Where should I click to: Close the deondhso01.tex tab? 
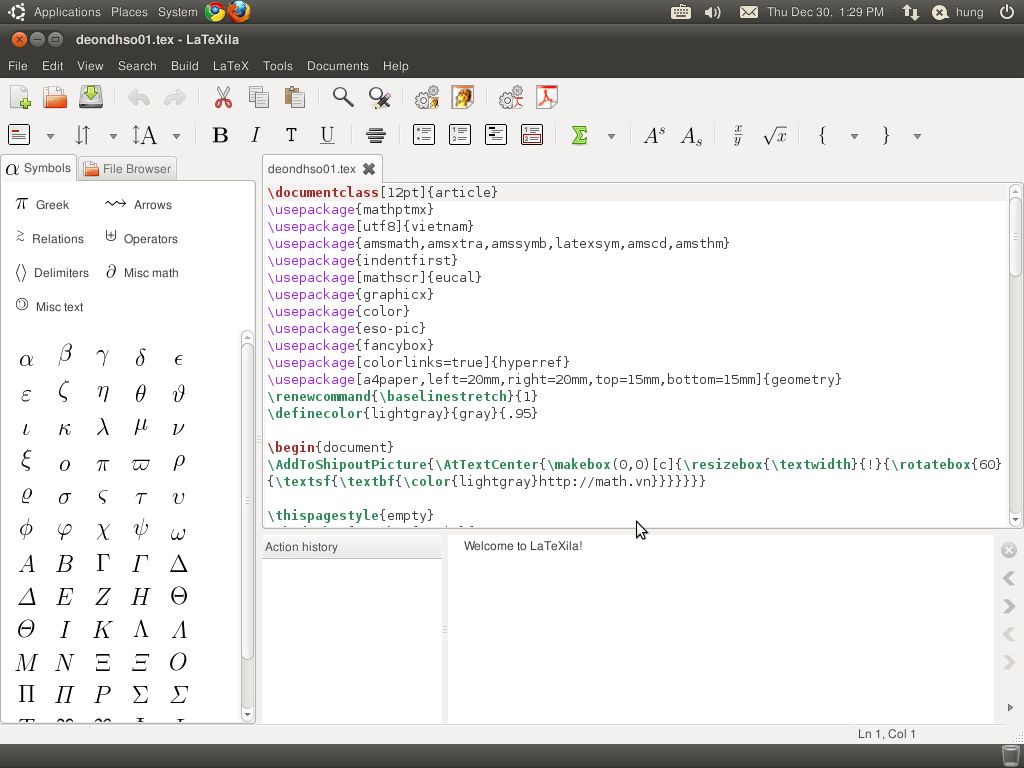click(x=369, y=168)
